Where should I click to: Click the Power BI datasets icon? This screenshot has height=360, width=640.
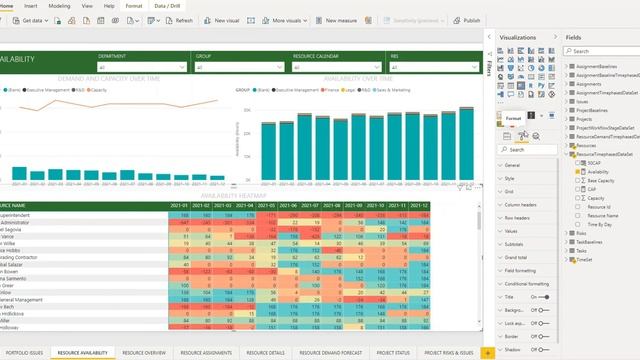coord(72,20)
